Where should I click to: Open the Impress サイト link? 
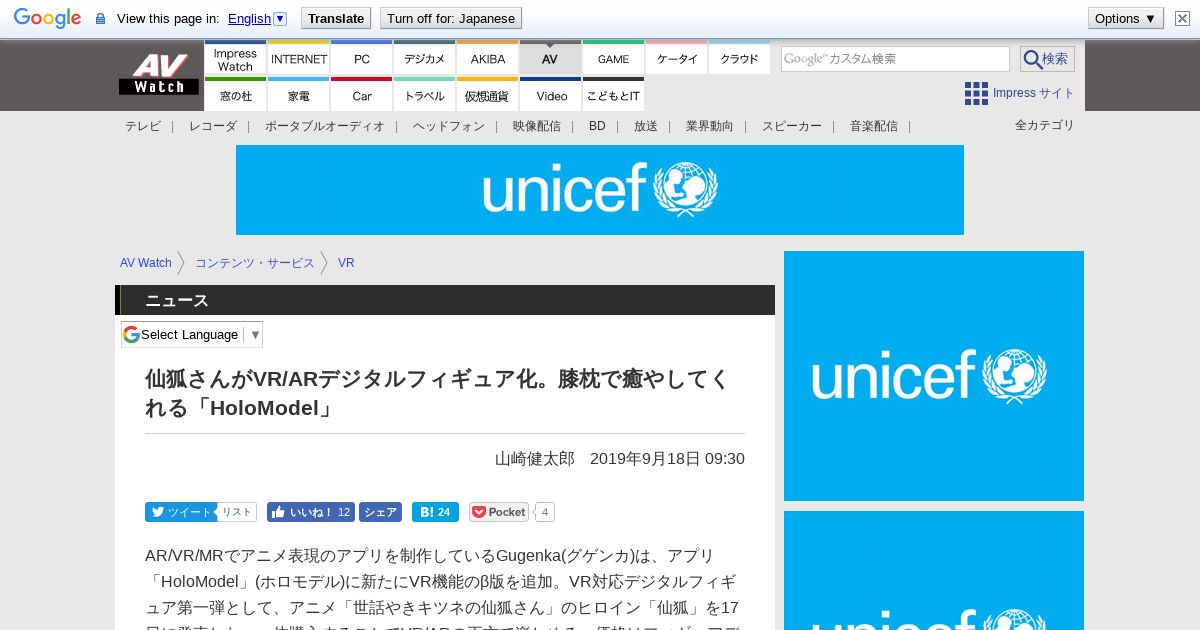(x=1033, y=93)
